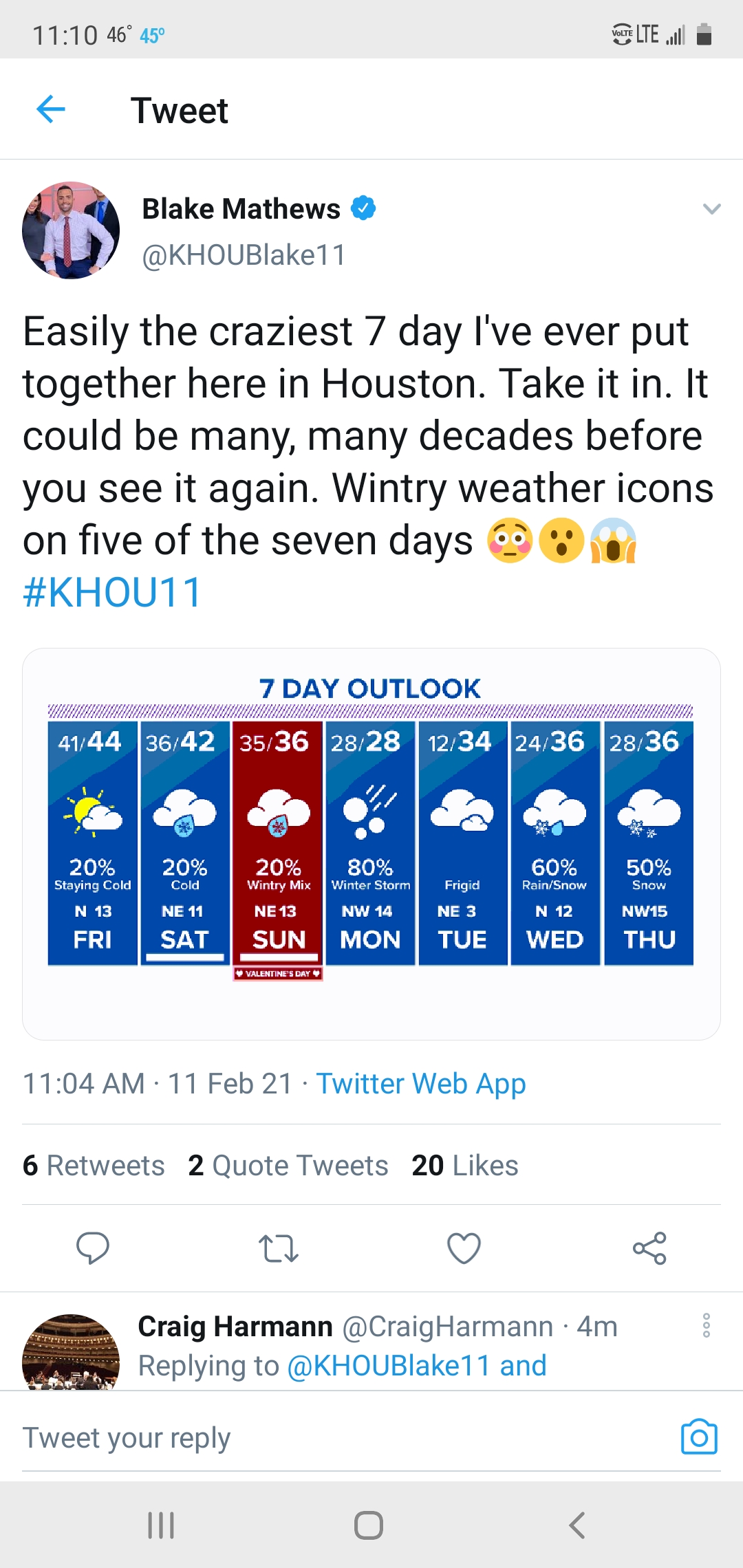The height and width of the screenshot is (1568, 743).
Task: Open three-dot menu on Craig Harmann's reply
Action: (x=706, y=1325)
